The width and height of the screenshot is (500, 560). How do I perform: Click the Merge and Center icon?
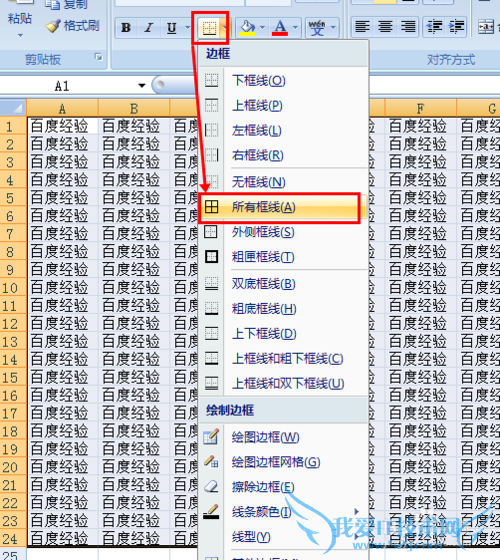click(x=486, y=27)
